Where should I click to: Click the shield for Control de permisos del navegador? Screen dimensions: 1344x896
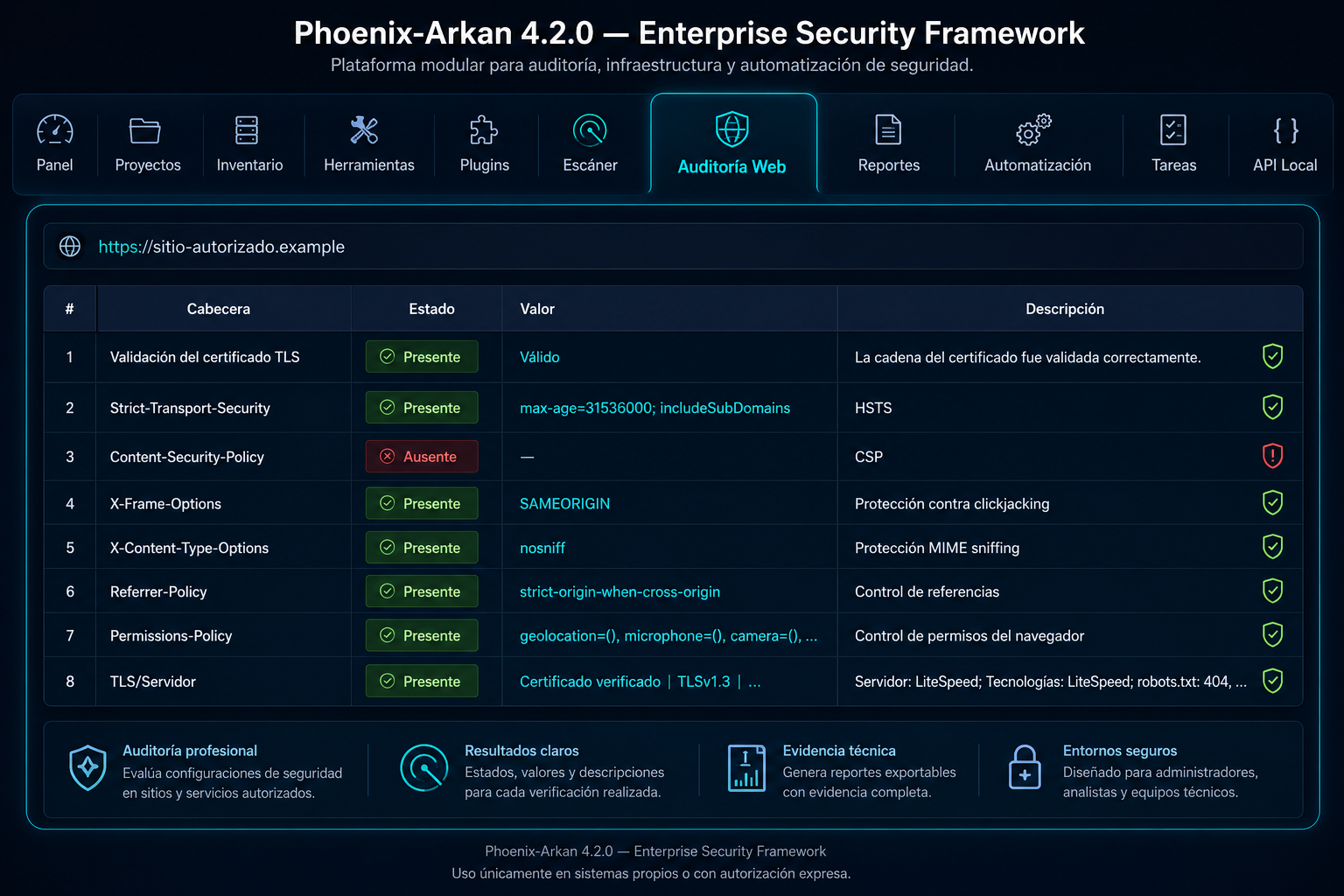1272,634
